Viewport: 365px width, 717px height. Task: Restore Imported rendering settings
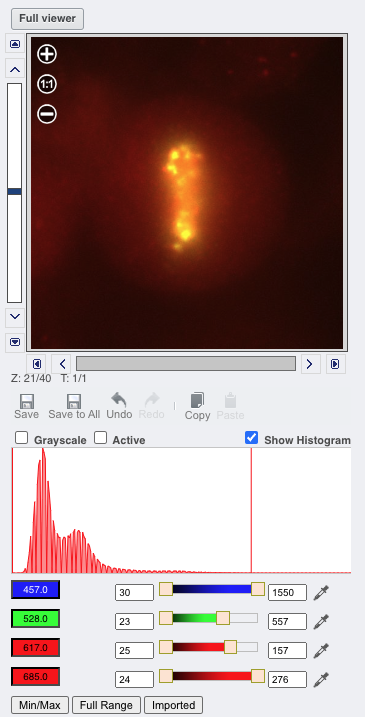click(173, 705)
